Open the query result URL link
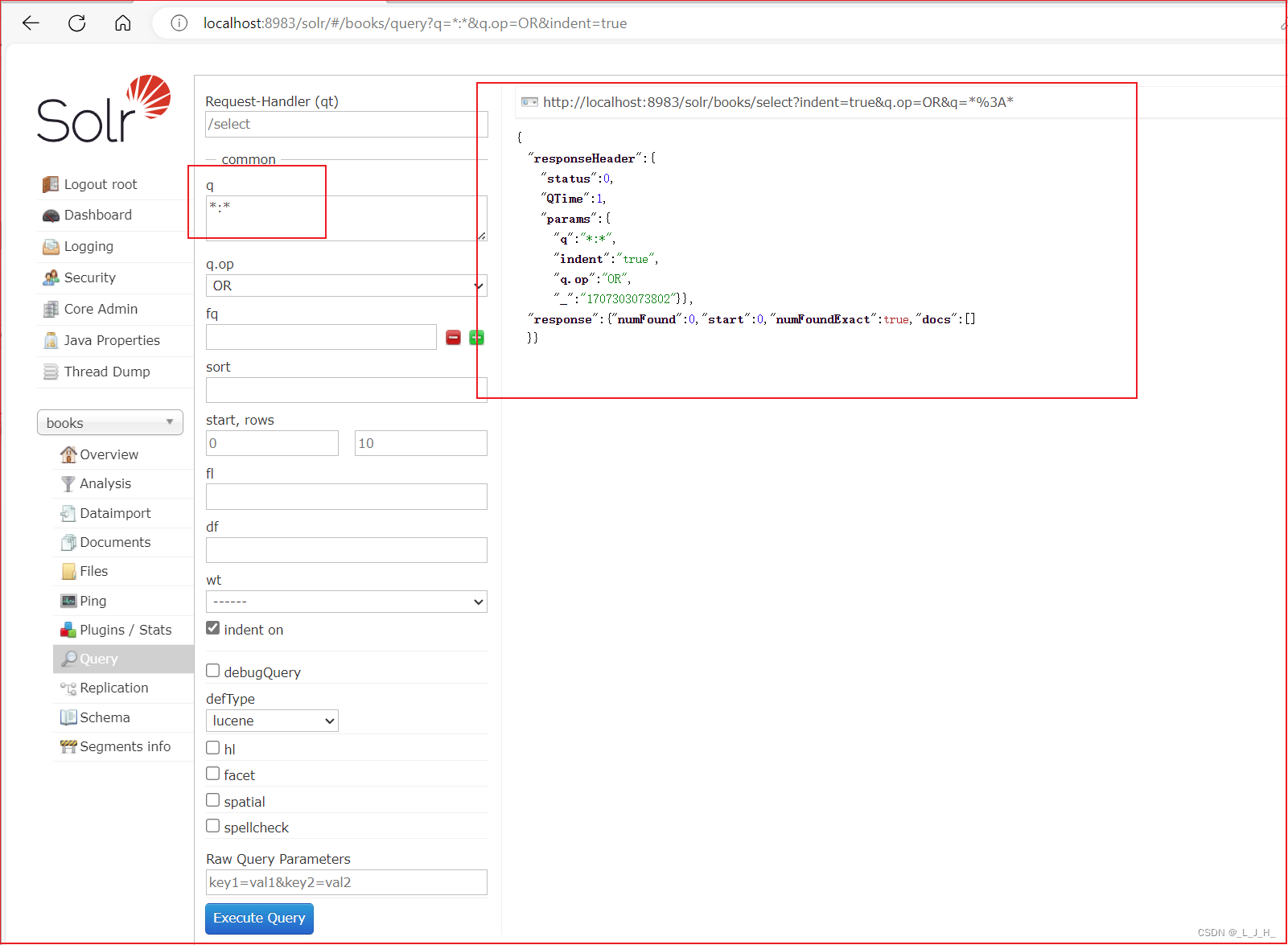The image size is (1288, 945). tap(778, 102)
